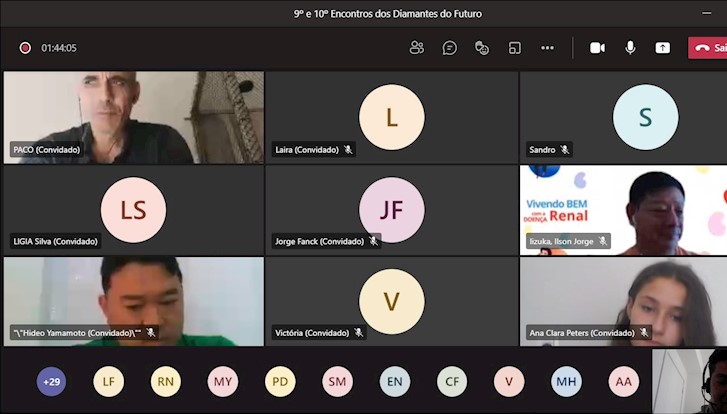Click the muted mic icon beside Laira
Screen dimensions: 727x414
tap(348, 150)
